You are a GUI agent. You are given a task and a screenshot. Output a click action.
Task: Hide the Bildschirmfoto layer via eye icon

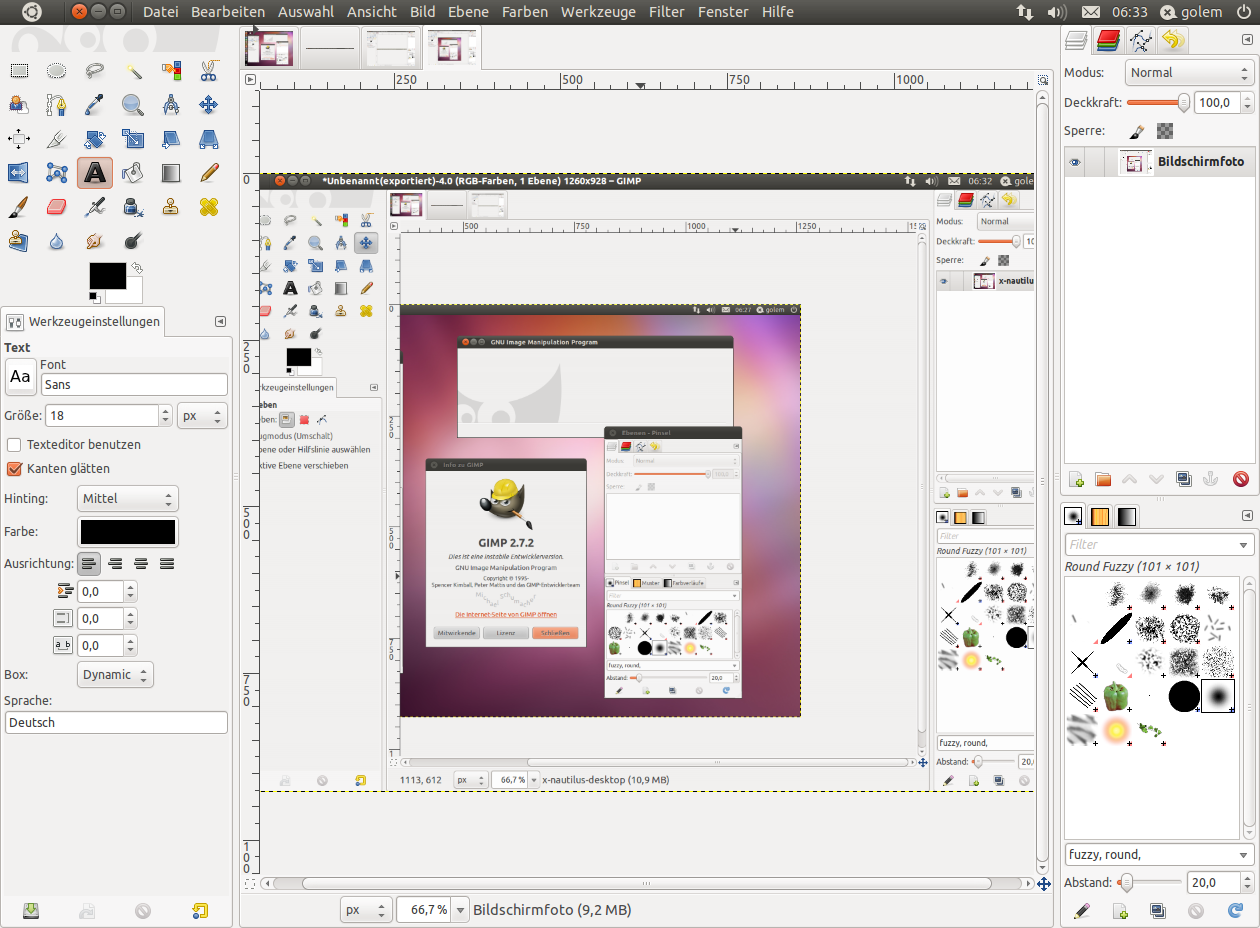point(1075,162)
